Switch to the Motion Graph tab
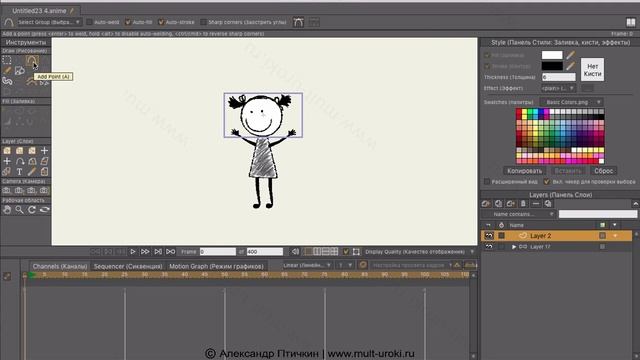 pyautogui.click(x=216, y=266)
